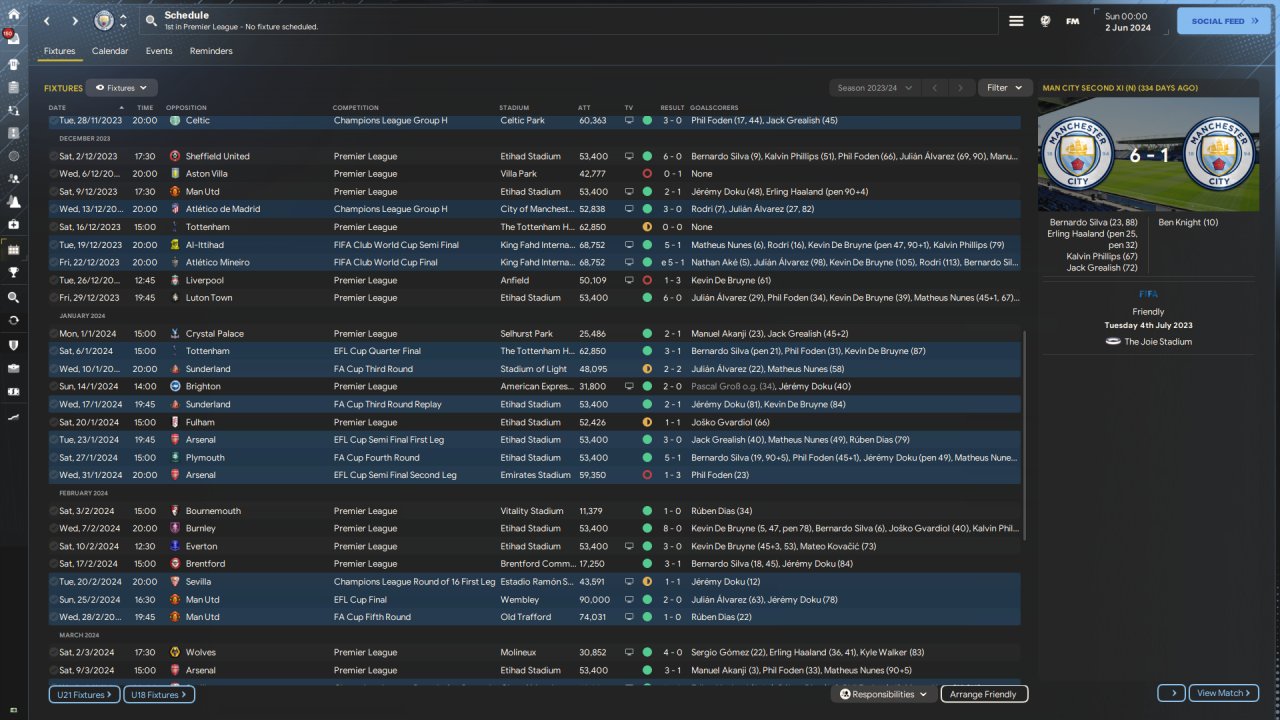The height and width of the screenshot is (720, 1280).
Task: Toggle the reminder circle for Sheffield United fixture
Action: coord(54,156)
